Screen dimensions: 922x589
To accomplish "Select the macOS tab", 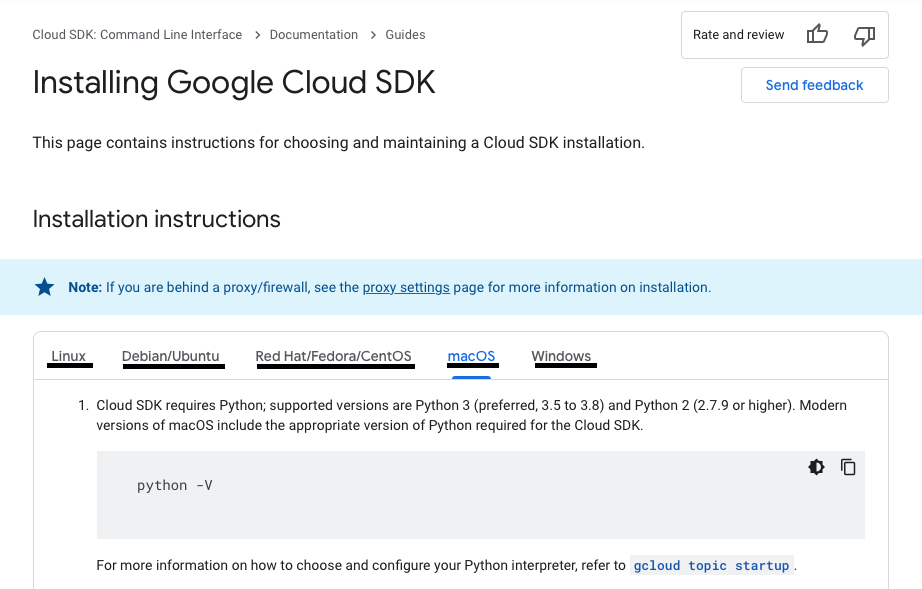I will (x=471, y=356).
